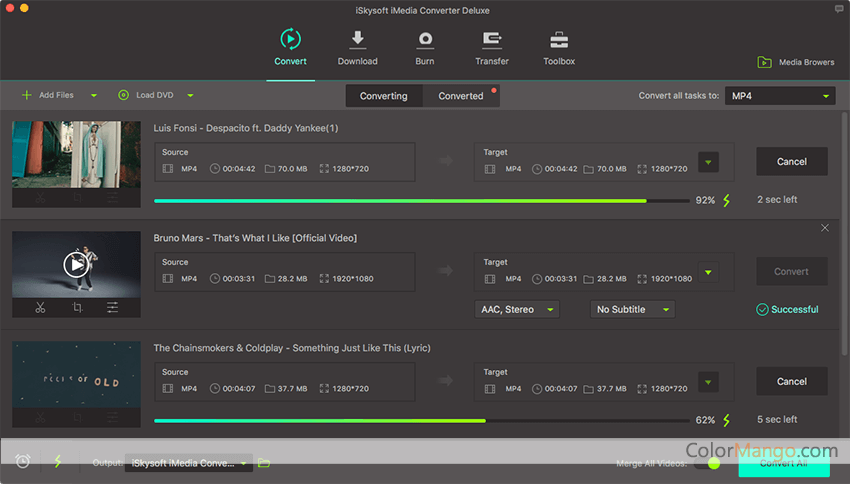Play the Bruno Mars video thumbnail
The height and width of the screenshot is (484, 850).
(x=76, y=264)
